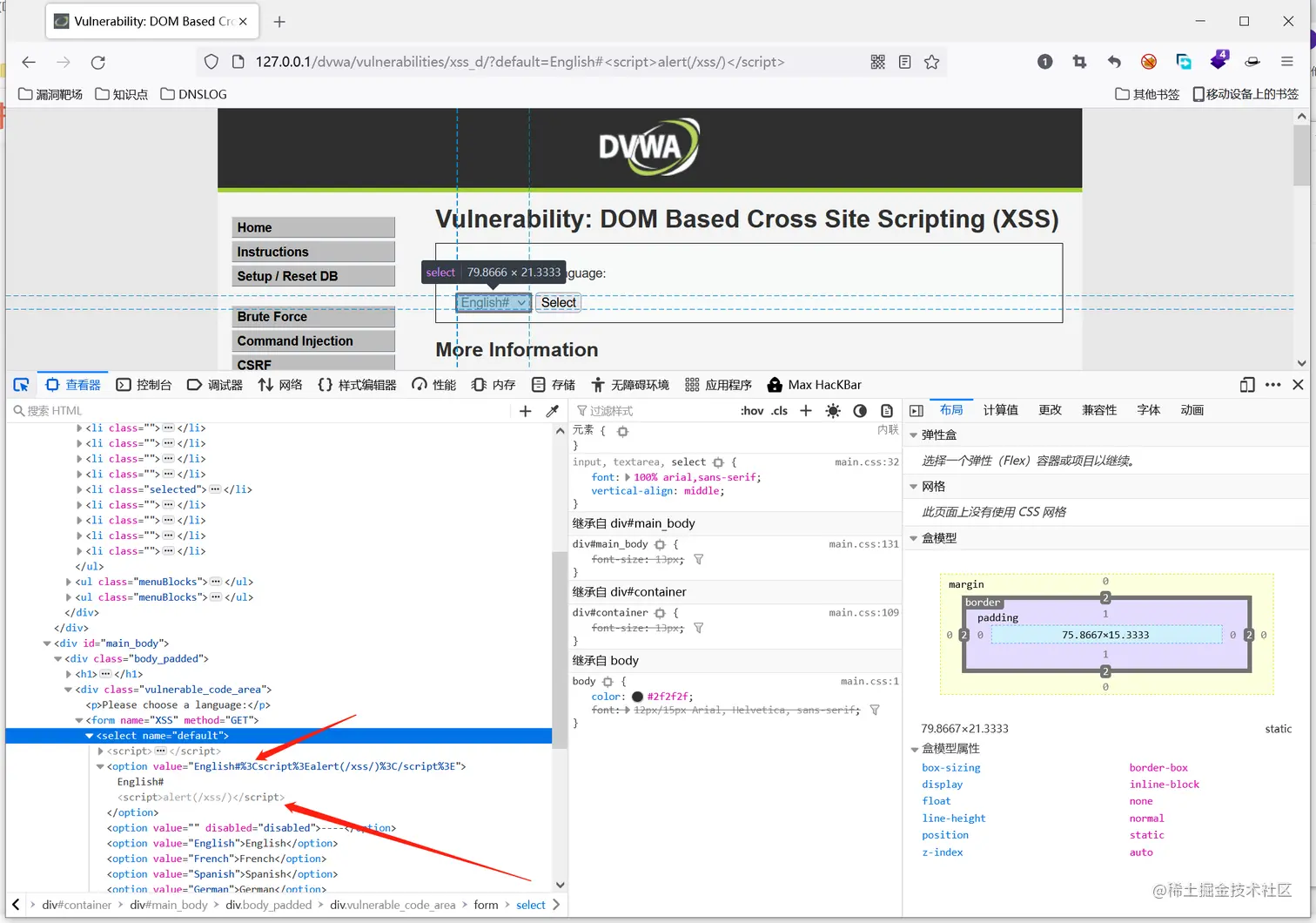1316x923 pixels.
Task: Open the 漏洞靶场 bookmarks folder
Action: click(x=50, y=94)
